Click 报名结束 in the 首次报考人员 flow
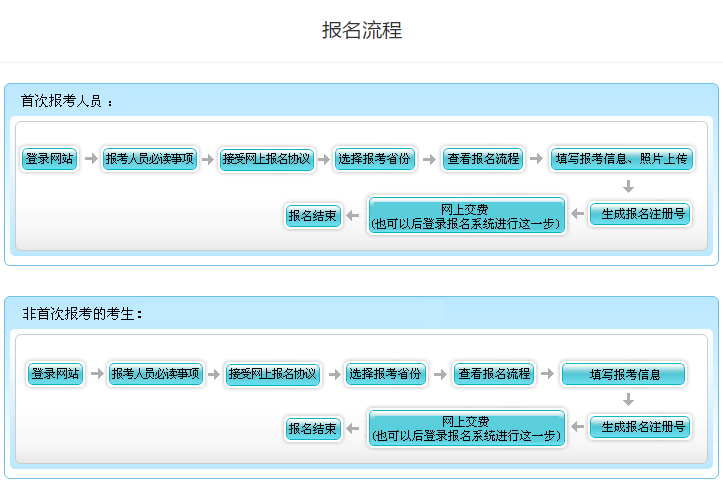The height and width of the screenshot is (484, 723). [313, 215]
